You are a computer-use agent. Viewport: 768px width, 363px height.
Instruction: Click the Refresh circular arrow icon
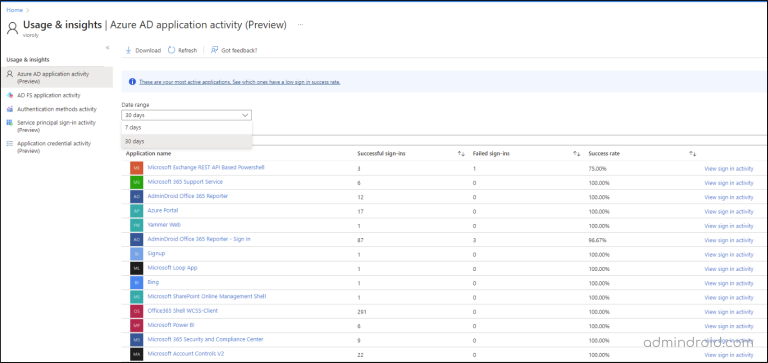[x=171, y=50]
